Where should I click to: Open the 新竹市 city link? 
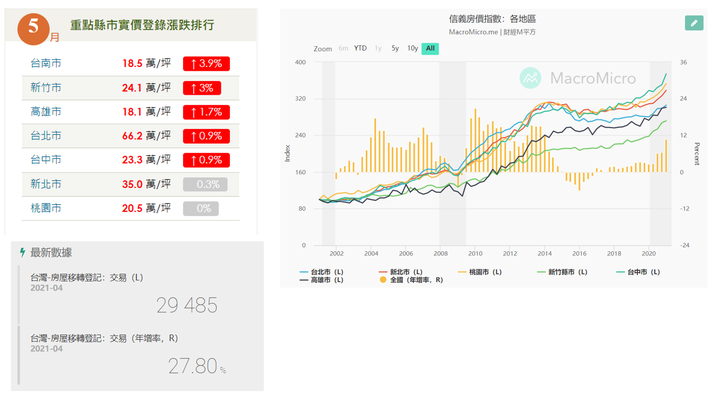[x=46, y=88]
